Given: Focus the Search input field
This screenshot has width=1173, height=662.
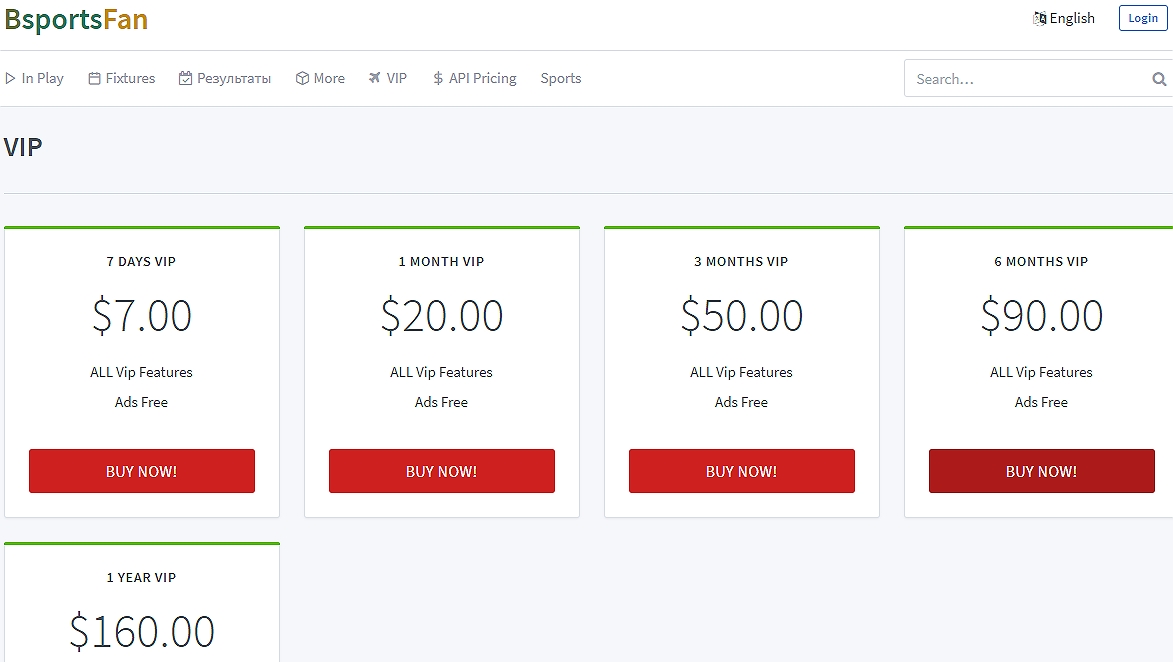Looking at the screenshot, I should coord(1025,79).
